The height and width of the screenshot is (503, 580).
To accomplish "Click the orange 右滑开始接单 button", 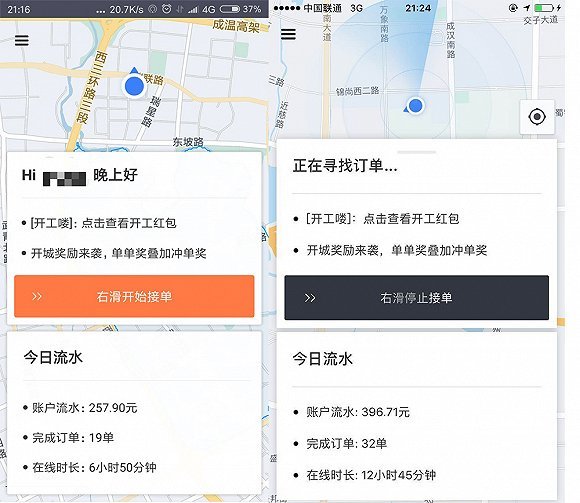I will tap(134, 296).
